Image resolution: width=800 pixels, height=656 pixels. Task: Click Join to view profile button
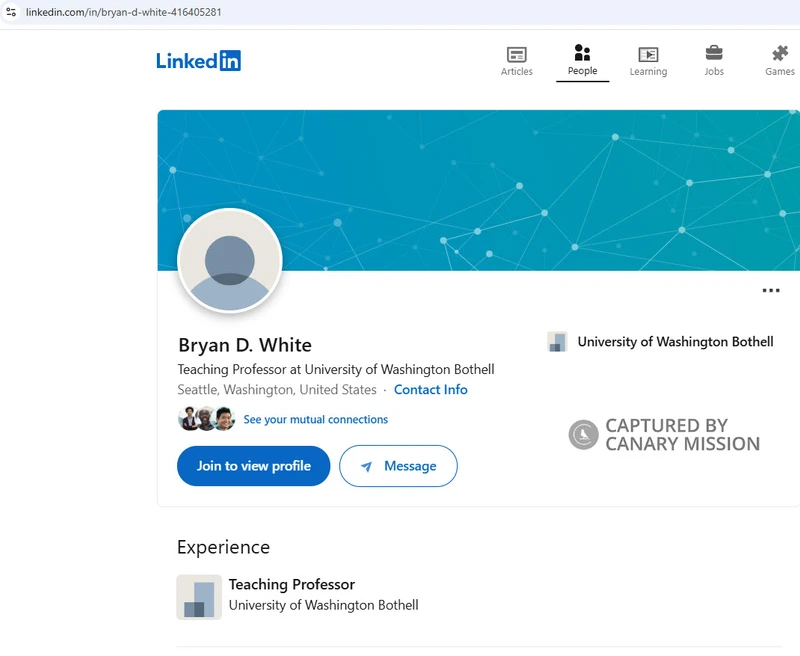pos(254,466)
